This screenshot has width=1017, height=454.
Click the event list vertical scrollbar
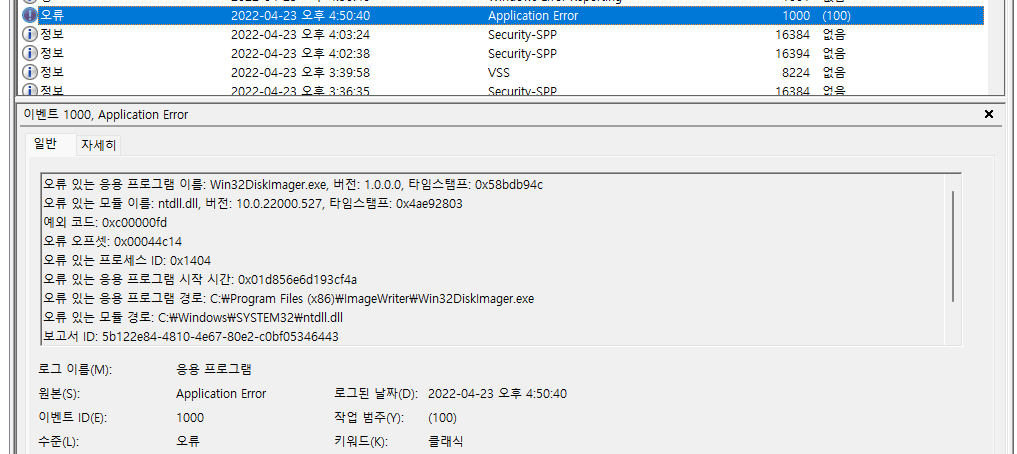pyautogui.click(x=994, y=47)
